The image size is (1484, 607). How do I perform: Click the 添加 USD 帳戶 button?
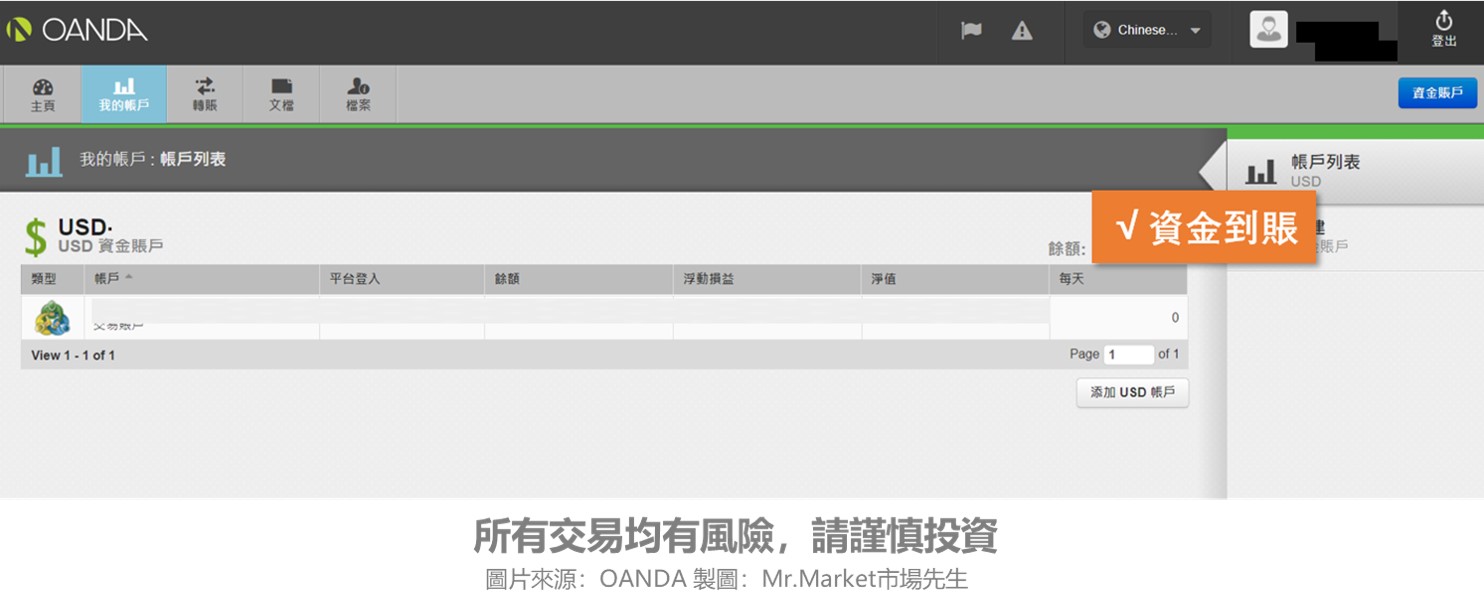(x=1132, y=393)
